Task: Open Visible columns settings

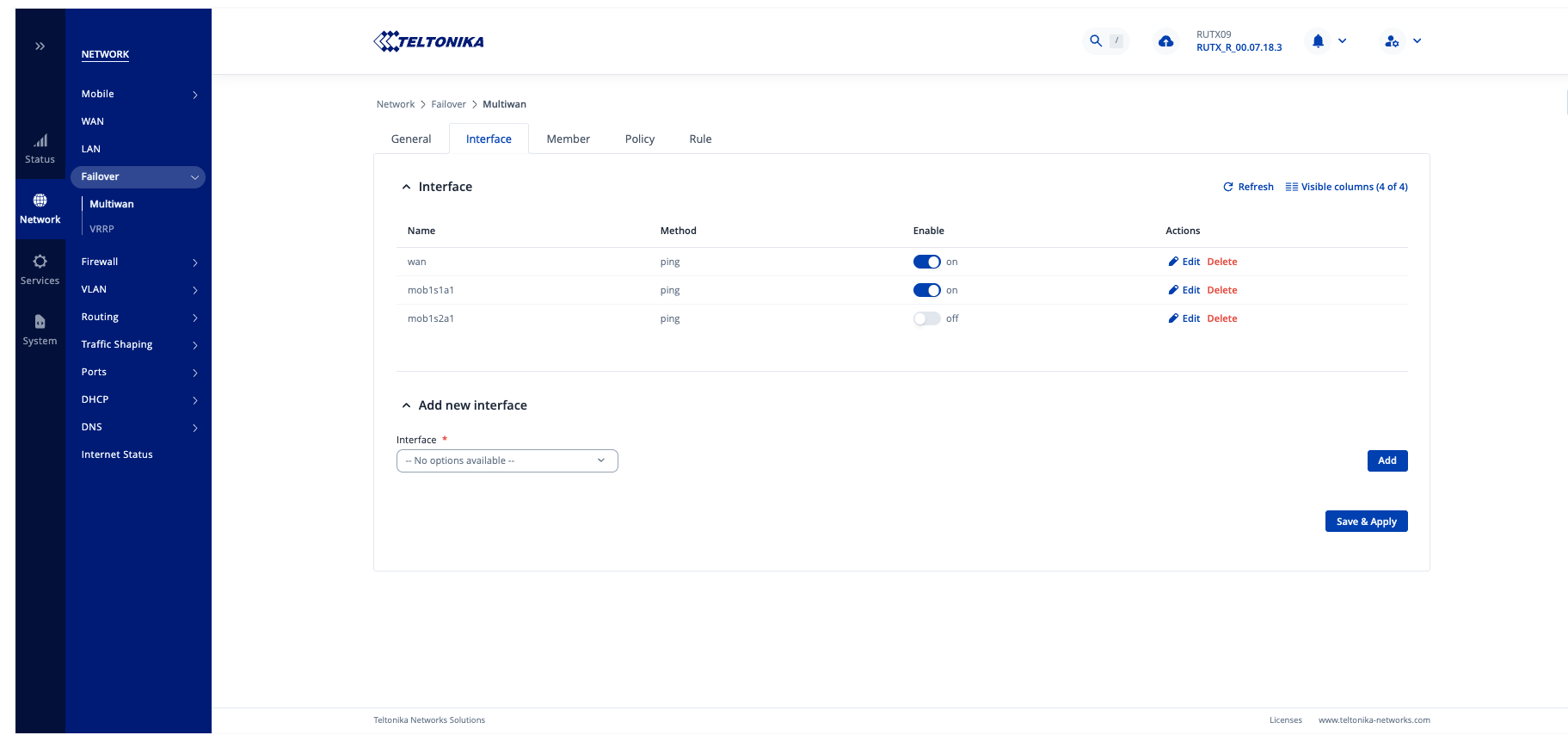Action: point(1346,187)
